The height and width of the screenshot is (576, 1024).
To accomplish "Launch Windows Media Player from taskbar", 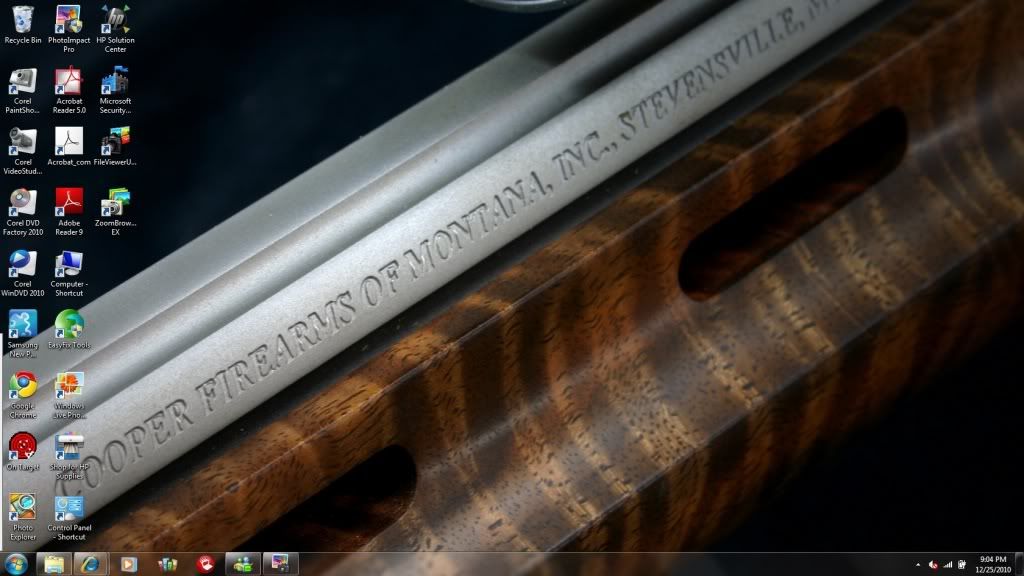I will tap(128, 564).
